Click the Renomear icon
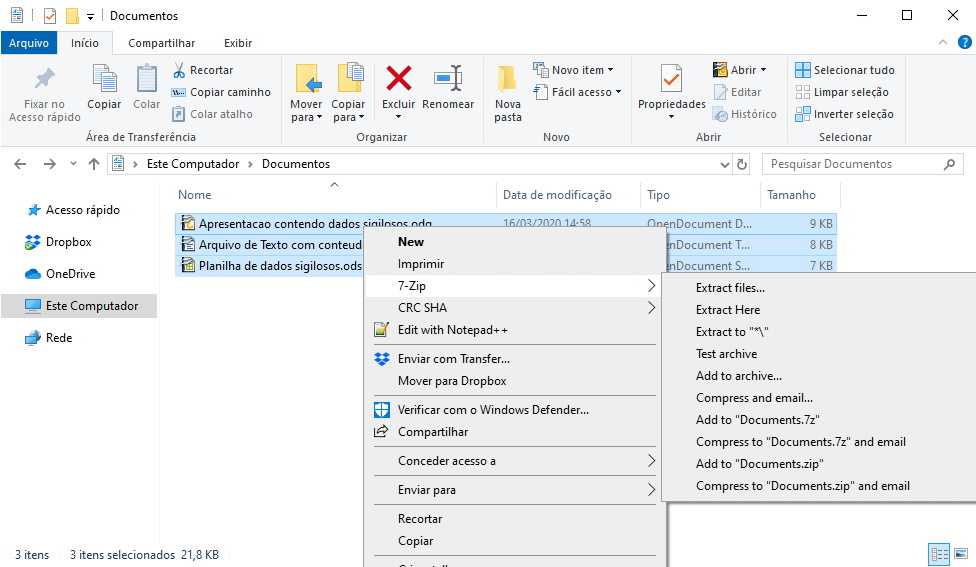 point(448,78)
